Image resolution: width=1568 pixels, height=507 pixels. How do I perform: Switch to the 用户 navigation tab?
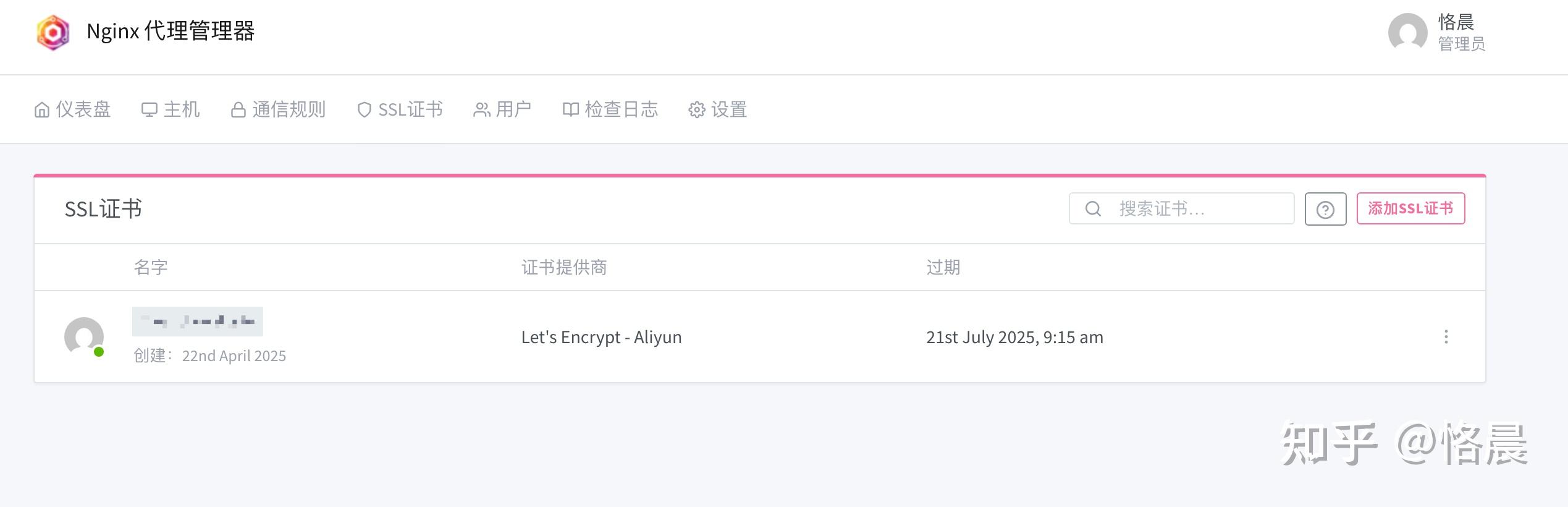tap(503, 109)
